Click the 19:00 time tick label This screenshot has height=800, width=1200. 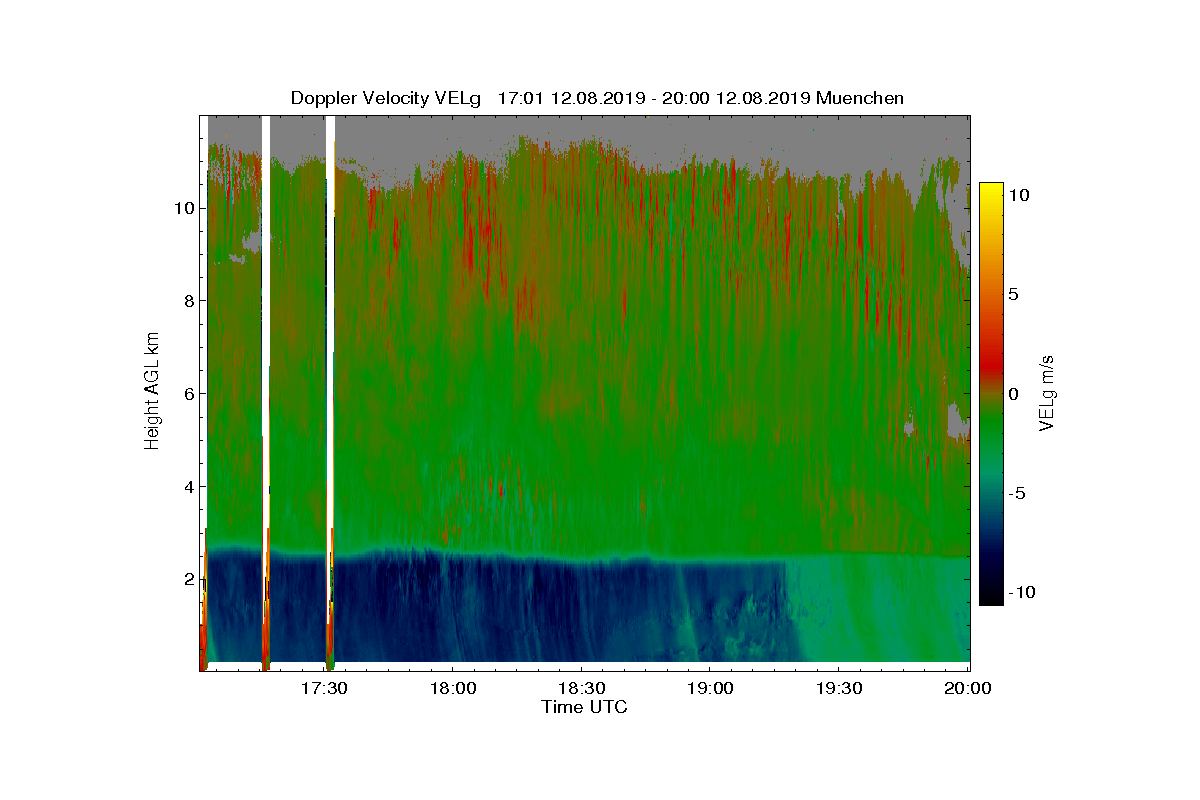click(x=710, y=688)
